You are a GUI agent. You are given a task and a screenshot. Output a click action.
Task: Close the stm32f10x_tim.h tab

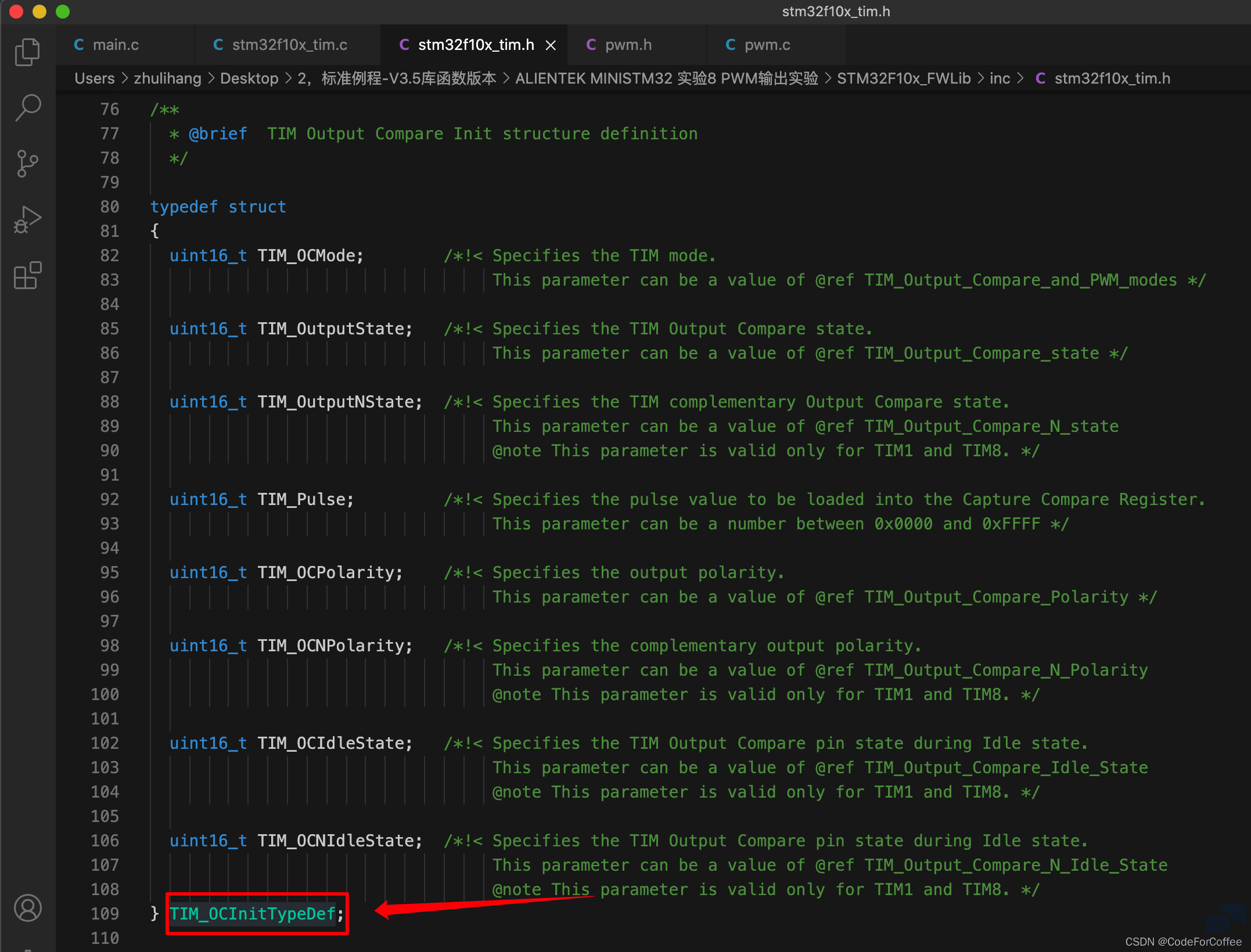coord(551,45)
